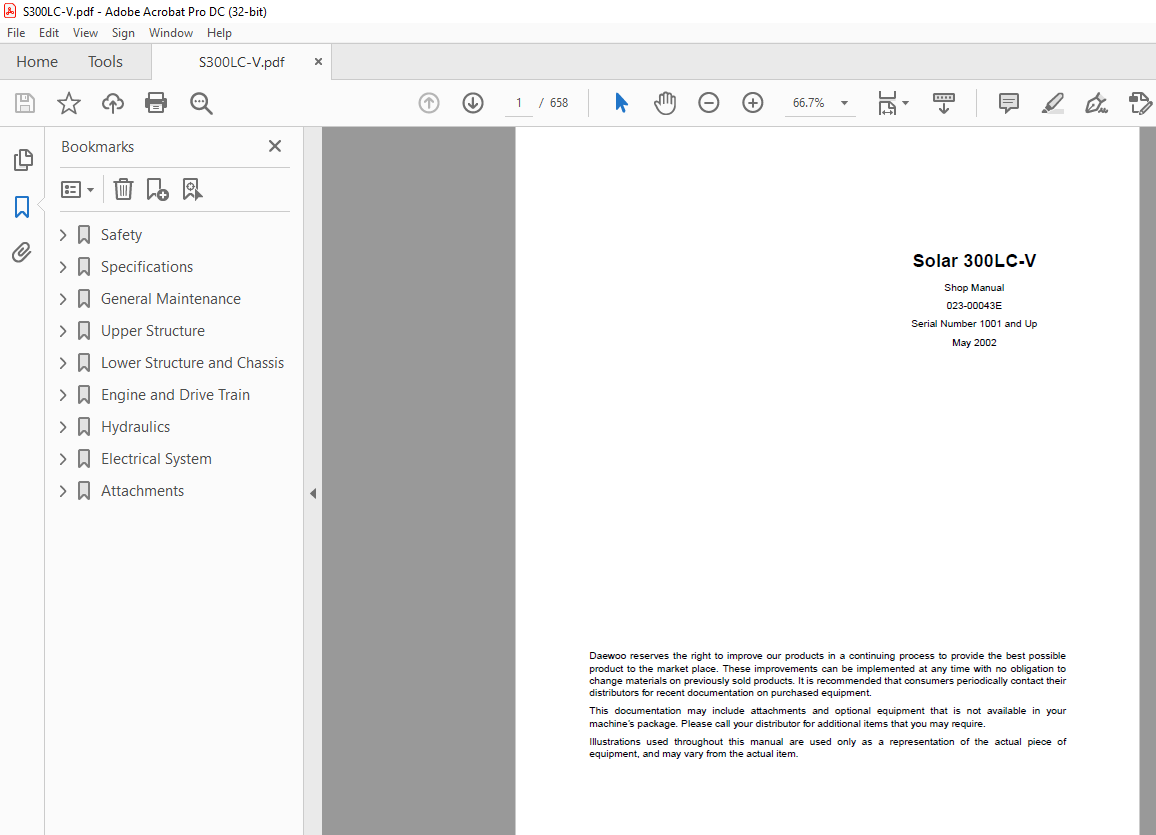The image size is (1156, 835).
Task: Go to previous page arrow
Action: pos(429,103)
